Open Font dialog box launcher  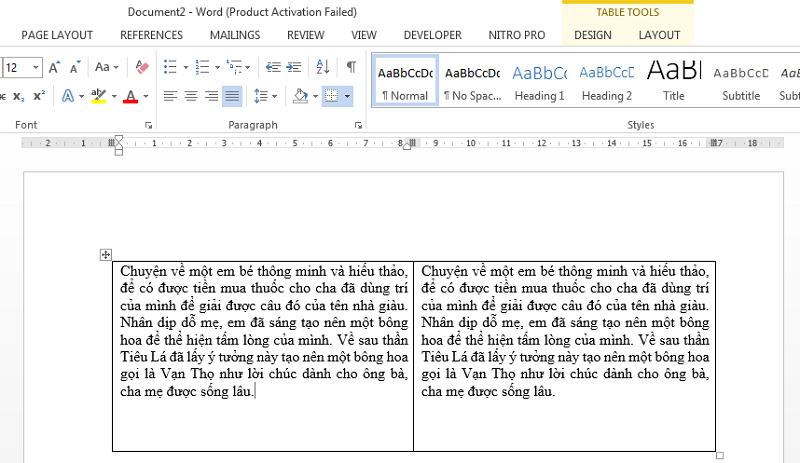pos(148,125)
